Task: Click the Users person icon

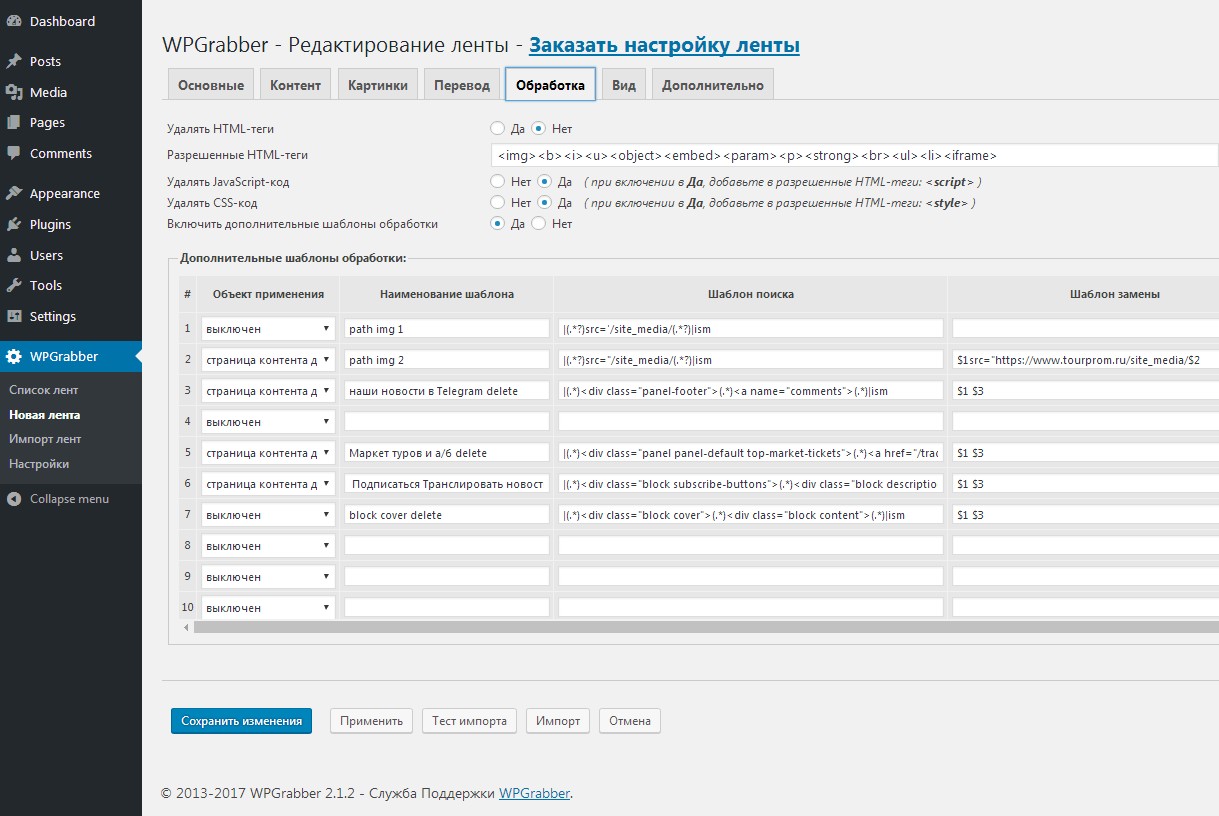Action: (x=14, y=255)
